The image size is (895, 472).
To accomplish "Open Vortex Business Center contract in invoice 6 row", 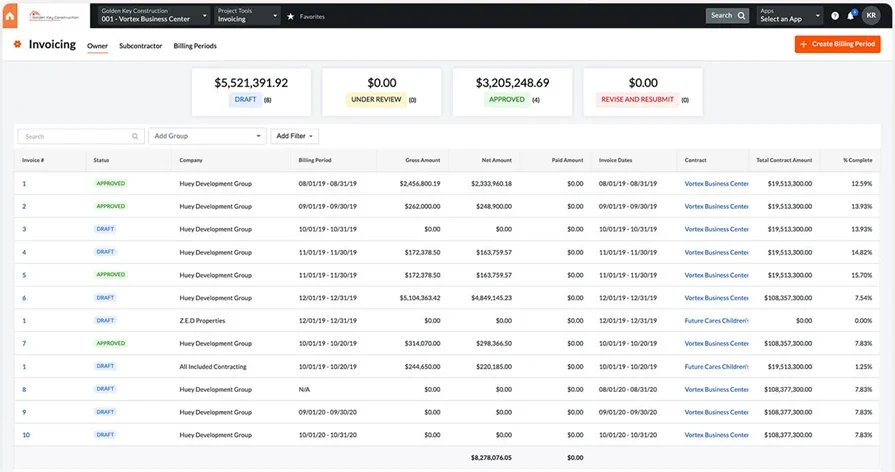I will (x=716, y=298).
